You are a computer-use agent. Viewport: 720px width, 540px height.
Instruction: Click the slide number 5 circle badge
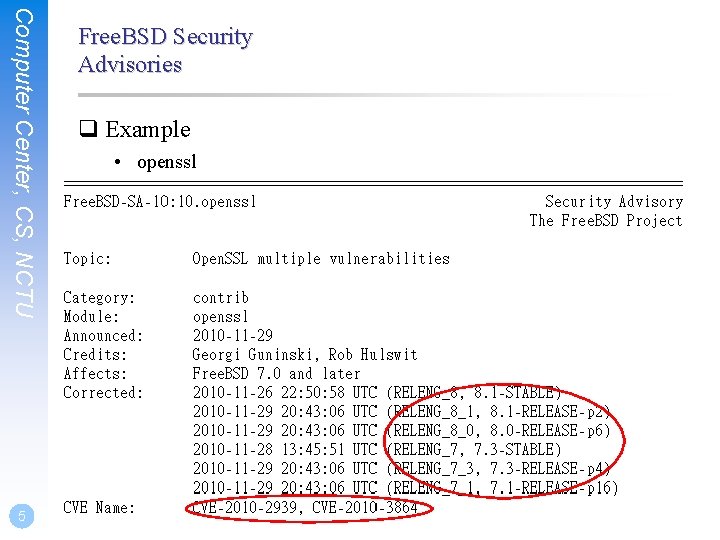point(22,516)
